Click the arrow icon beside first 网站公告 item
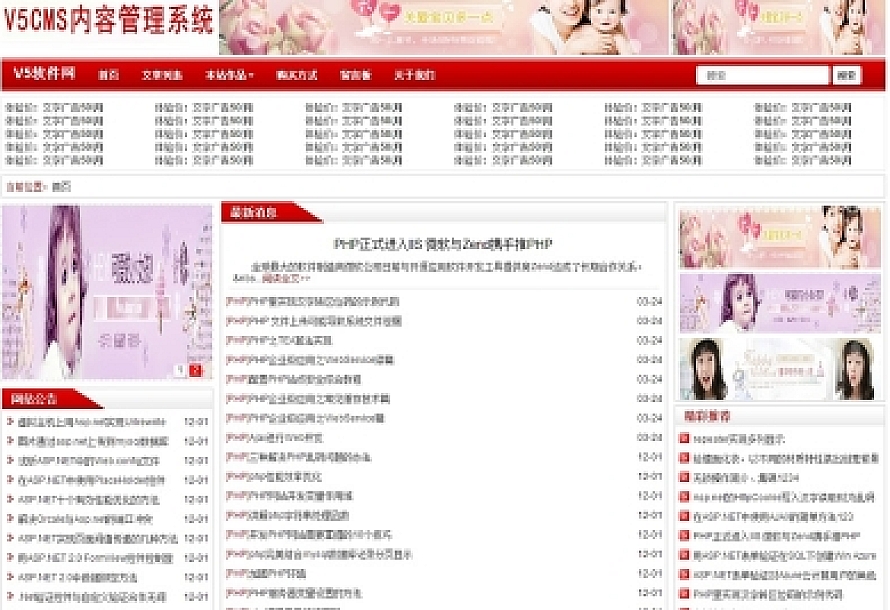The width and height of the screenshot is (890, 610). 10,423
